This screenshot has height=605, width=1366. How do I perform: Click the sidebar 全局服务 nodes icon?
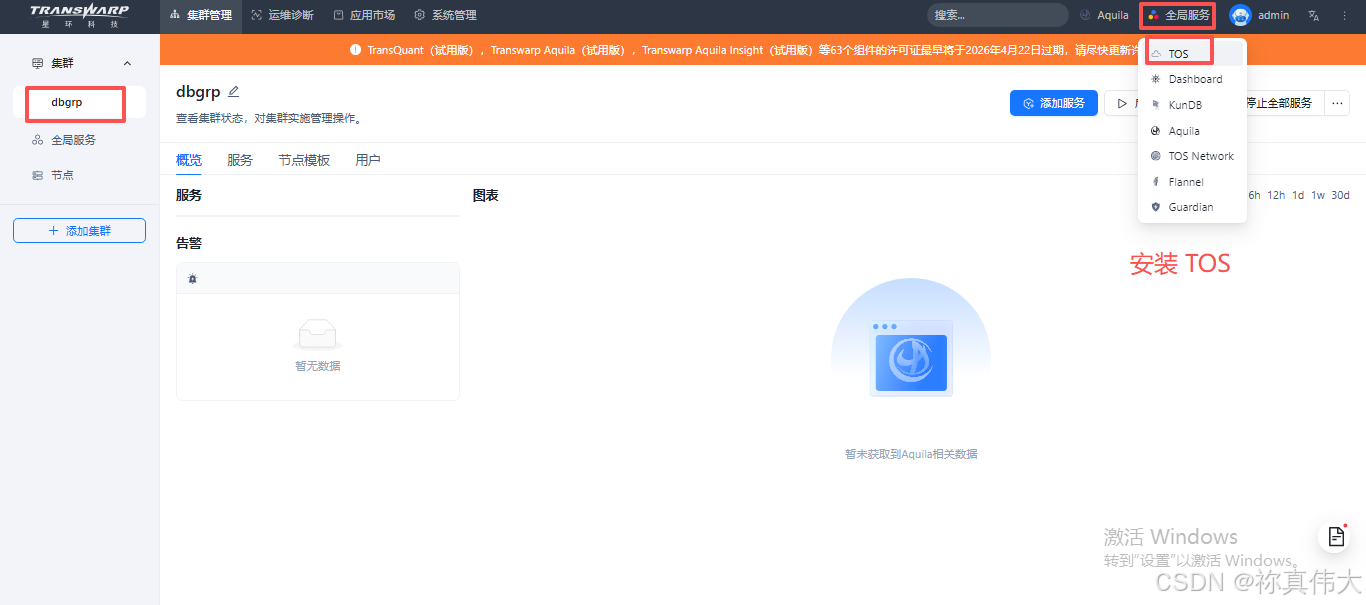coord(38,140)
